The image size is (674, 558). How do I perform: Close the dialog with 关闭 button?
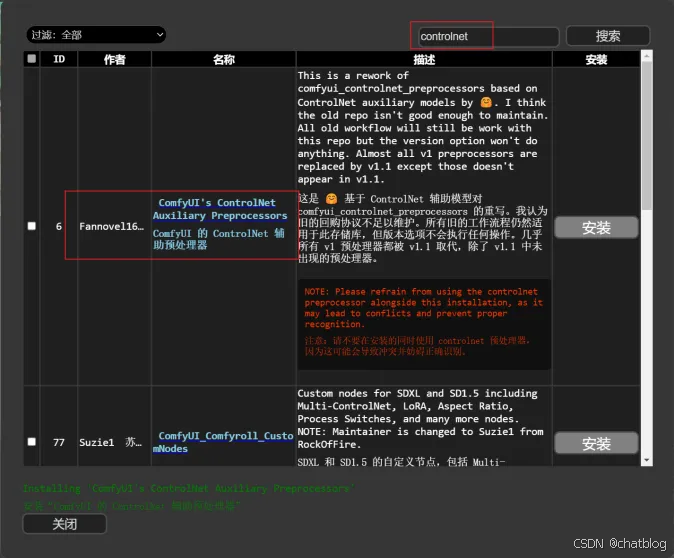pyautogui.click(x=64, y=524)
